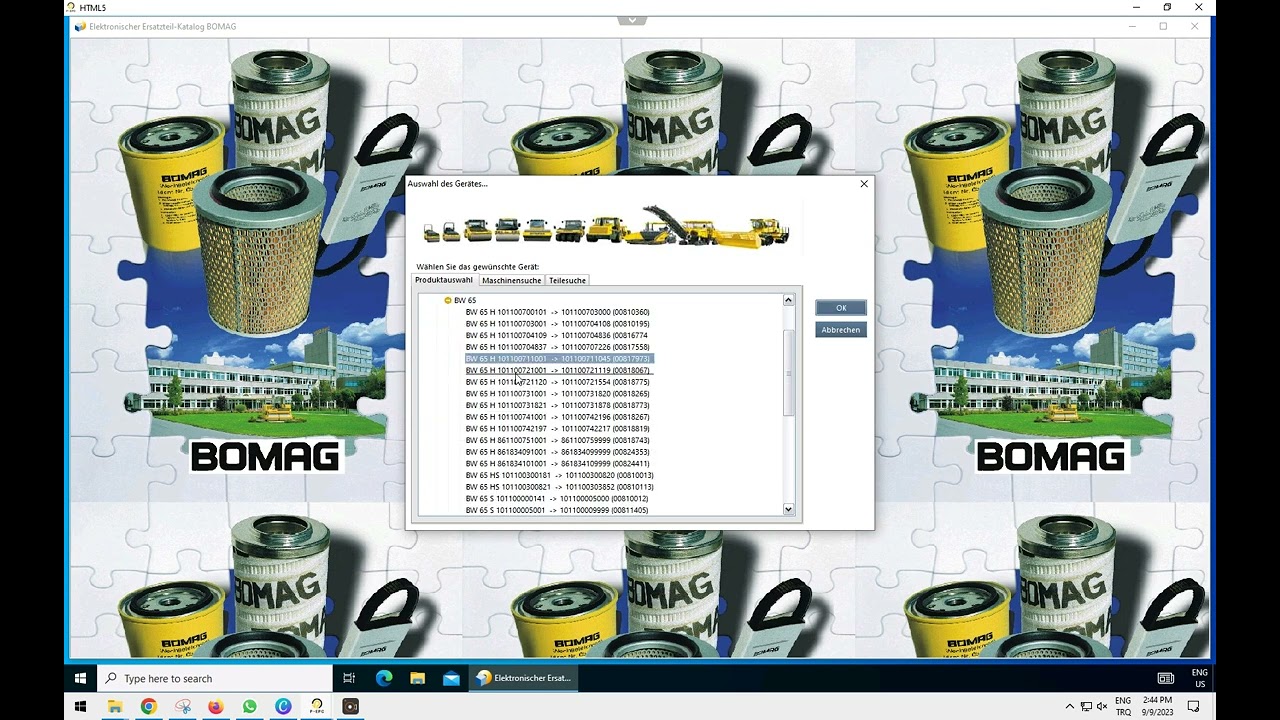Collapse the BW 65 tree node
The image size is (1280, 720).
tap(448, 300)
